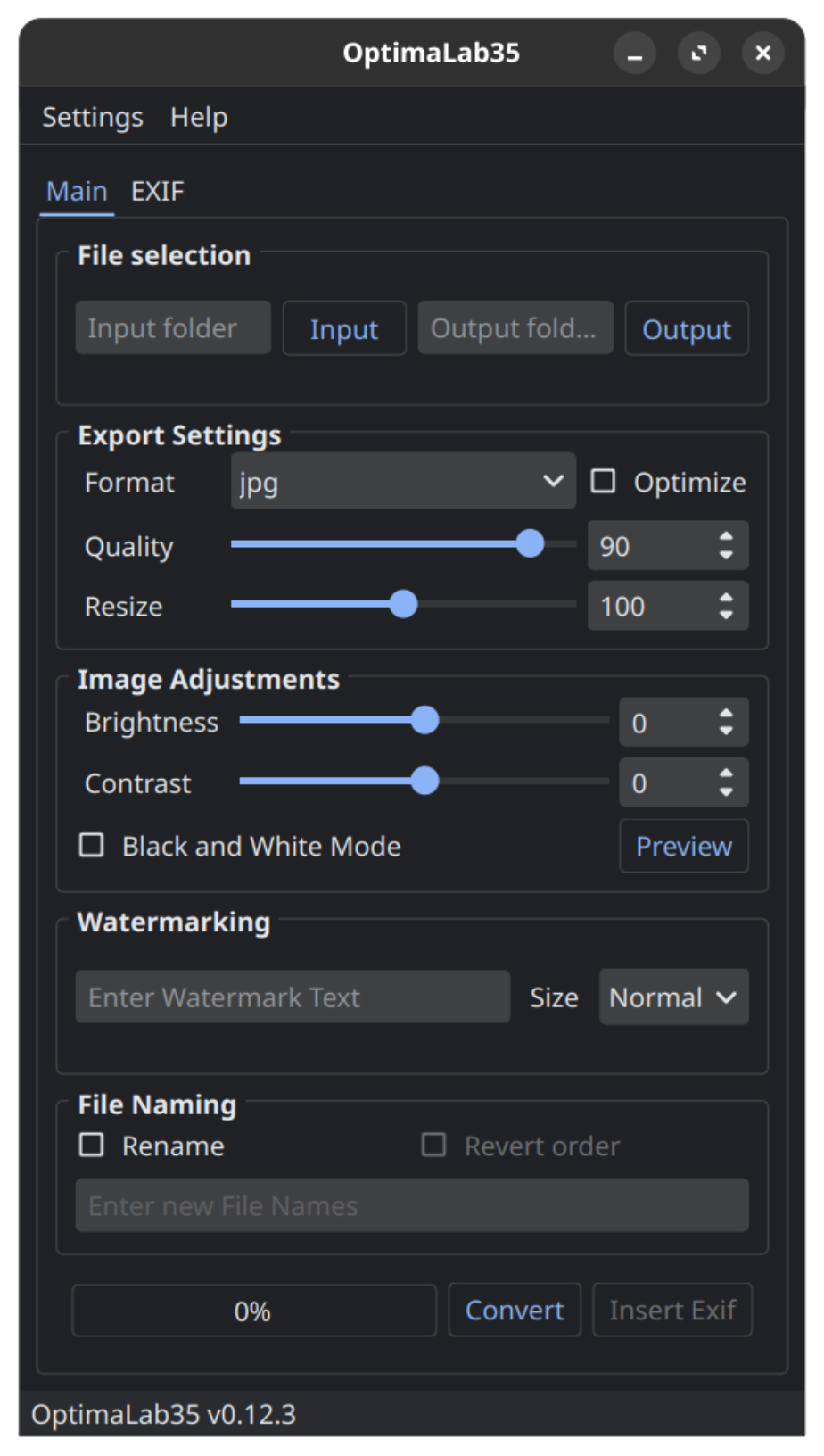Viewport: 824px width, 1456px height.
Task: Switch to the EXIF tab
Action: point(157,191)
